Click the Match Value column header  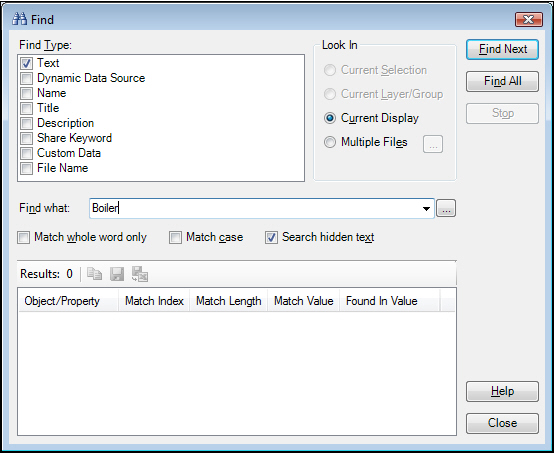tap(303, 301)
